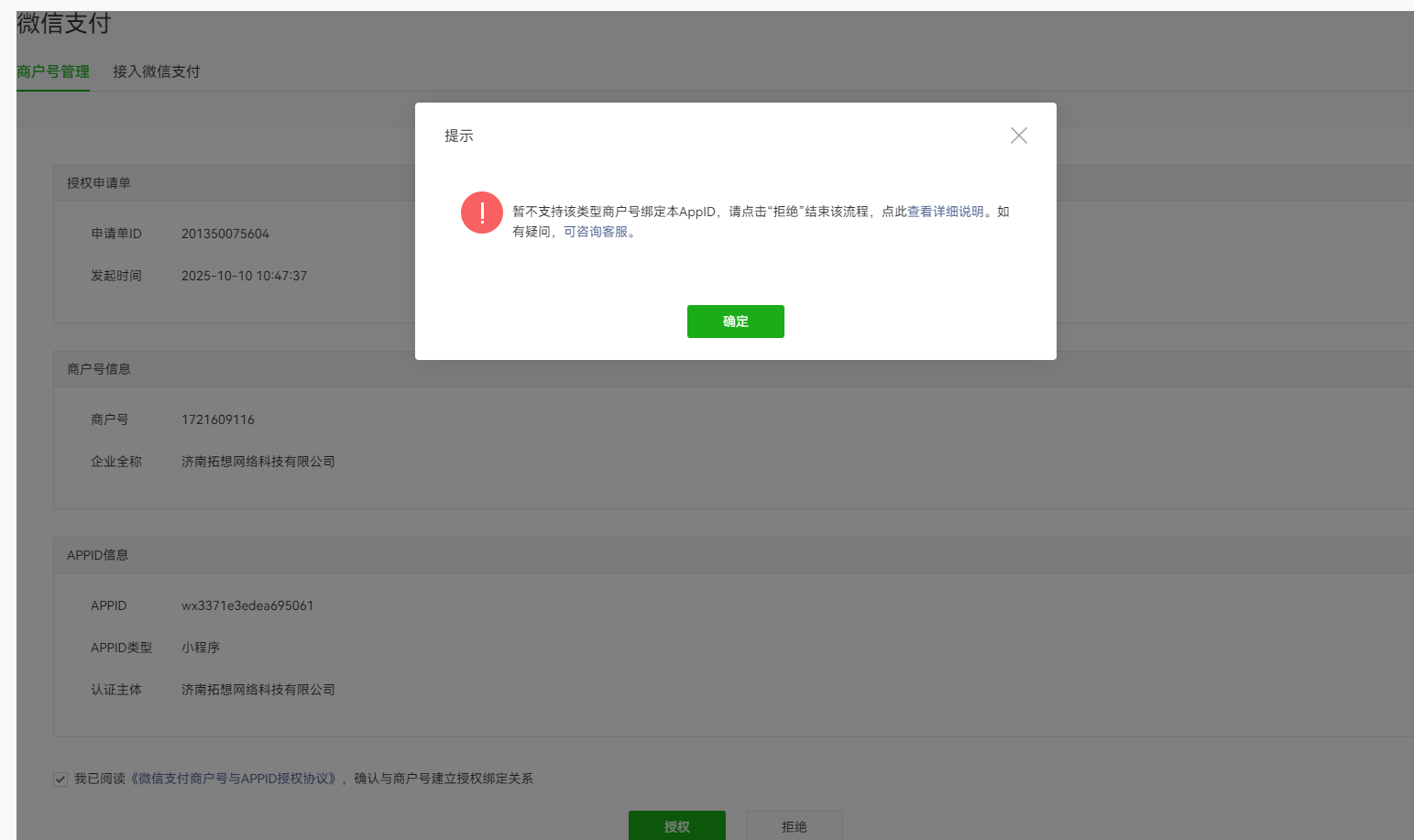The width and height of the screenshot is (1414, 840).
Task: Toggle the 我已阅读 agreement checkbox
Action: (x=60, y=780)
